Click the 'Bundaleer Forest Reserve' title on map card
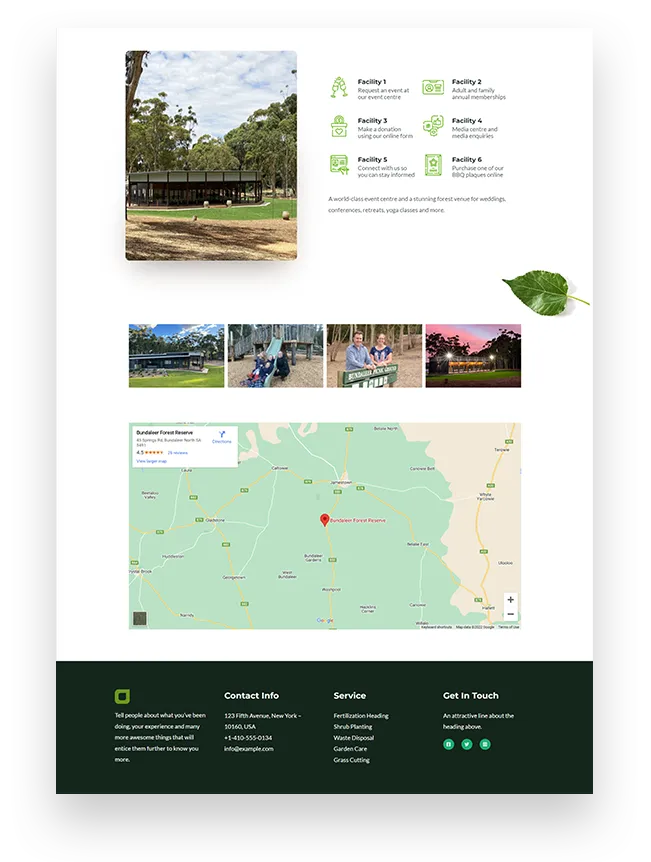The image size is (651, 862). (164, 433)
